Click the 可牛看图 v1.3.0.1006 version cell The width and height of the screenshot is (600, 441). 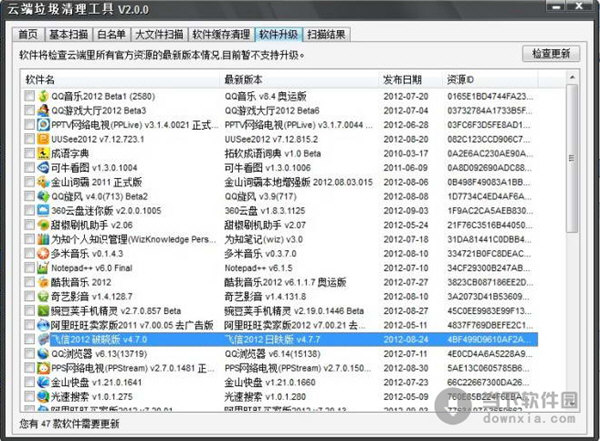click(267, 168)
